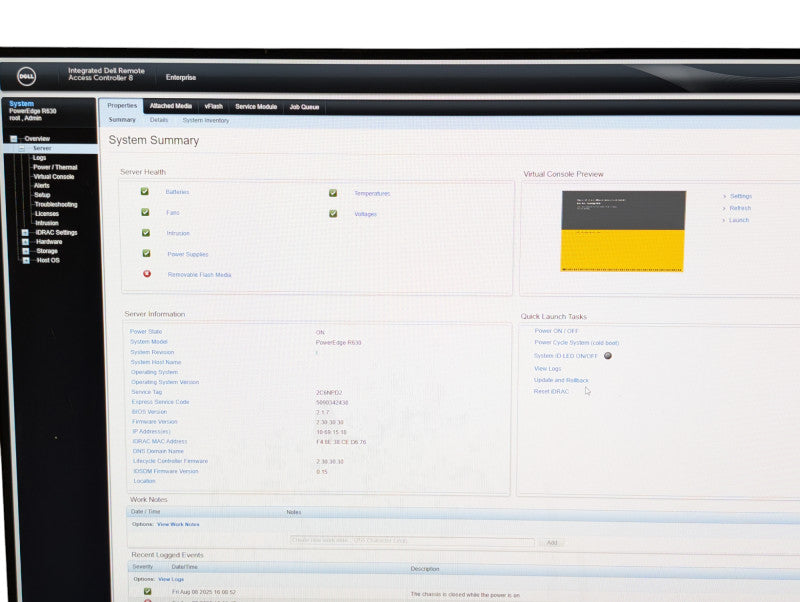Open View Logs quick launch task
Image resolution: width=800 pixels, height=602 pixels.
tap(547, 368)
